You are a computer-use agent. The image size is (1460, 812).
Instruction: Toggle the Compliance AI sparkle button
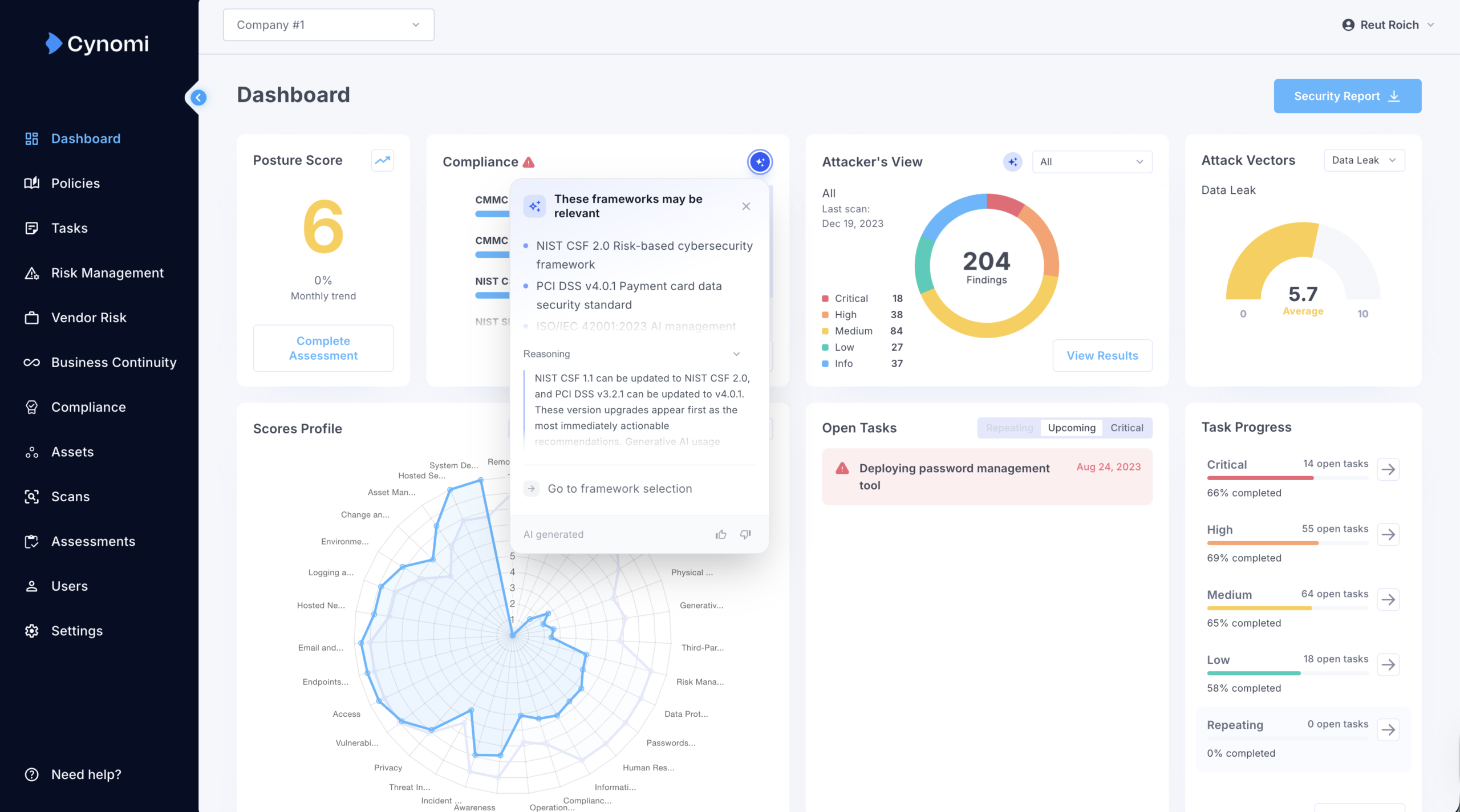click(760, 162)
